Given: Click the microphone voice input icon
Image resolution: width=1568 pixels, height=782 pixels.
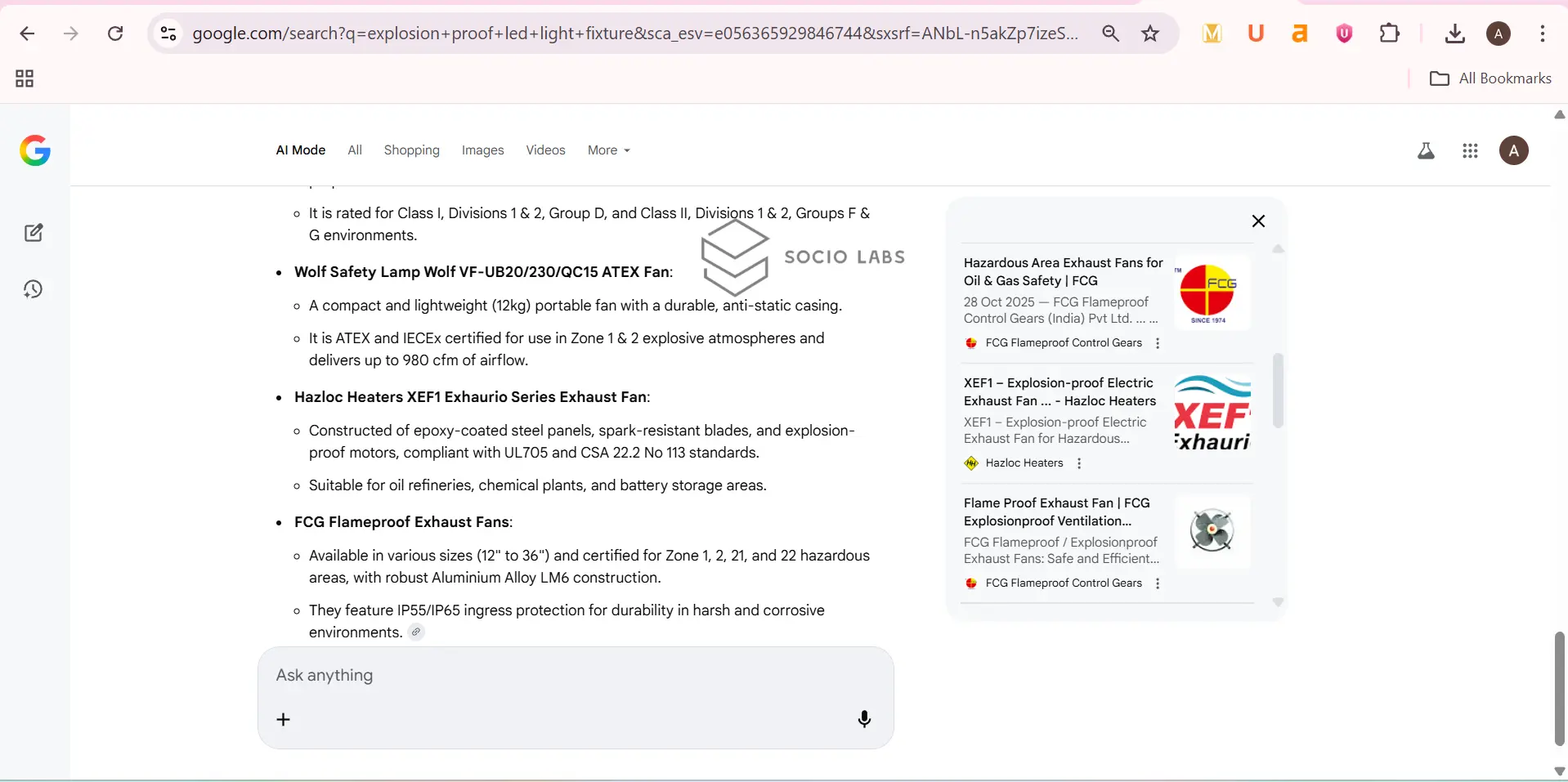Looking at the screenshot, I should pos(864,719).
